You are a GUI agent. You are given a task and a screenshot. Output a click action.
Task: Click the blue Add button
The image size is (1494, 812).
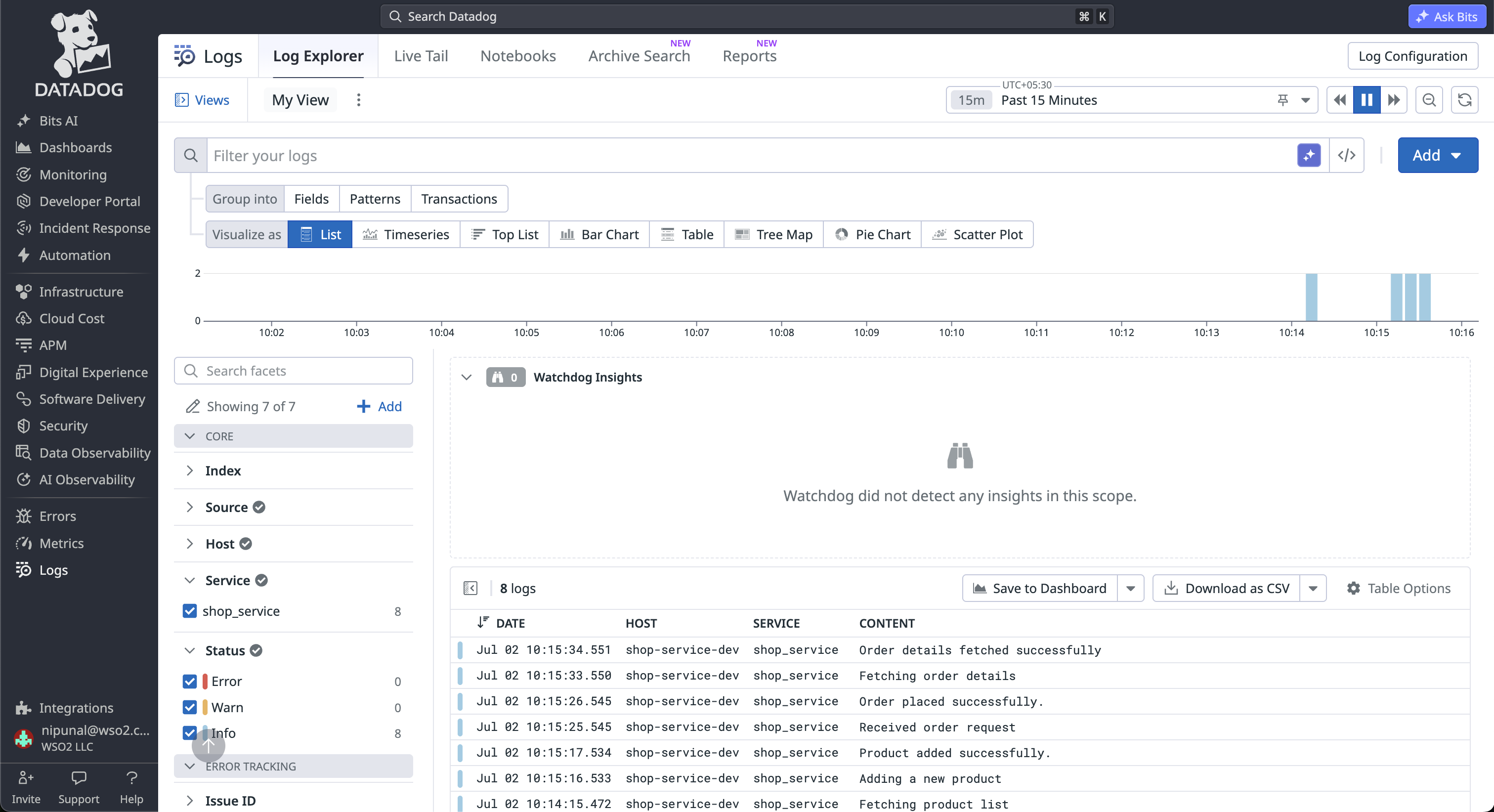(1438, 155)
